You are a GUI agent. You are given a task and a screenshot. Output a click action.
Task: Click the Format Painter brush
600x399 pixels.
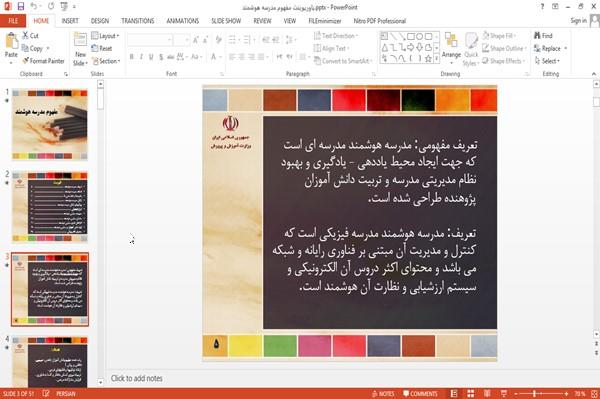click(x=26, y=61)
